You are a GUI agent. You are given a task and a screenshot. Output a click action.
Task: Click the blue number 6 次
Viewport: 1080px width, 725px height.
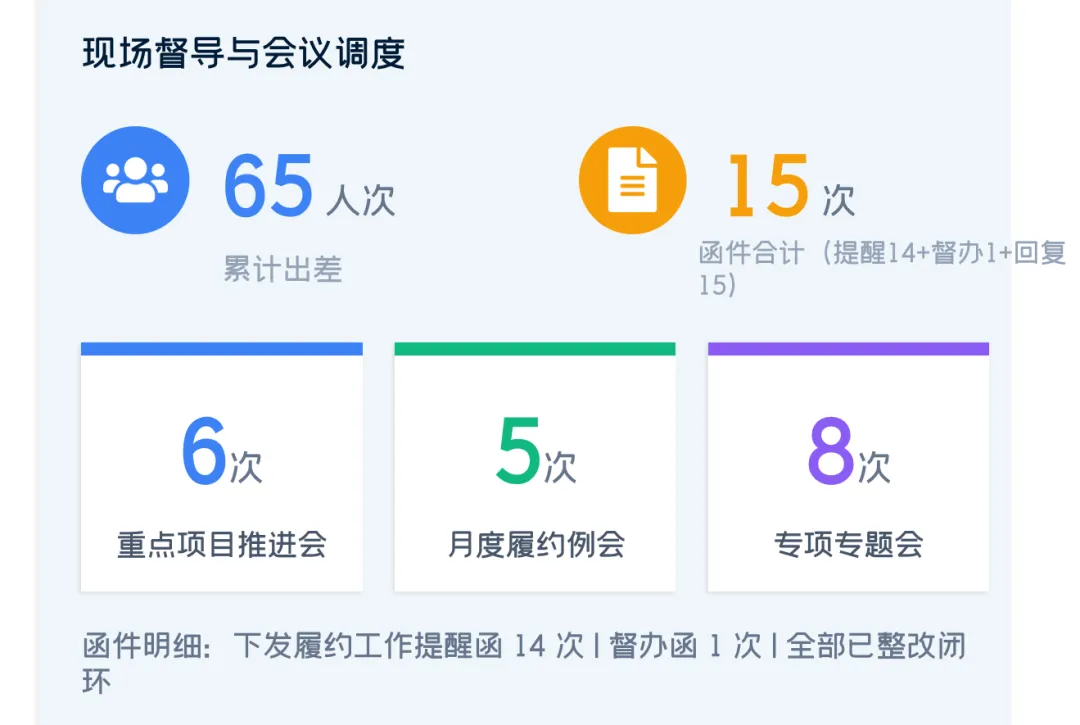pyautogui.click(x=222, y=452)
